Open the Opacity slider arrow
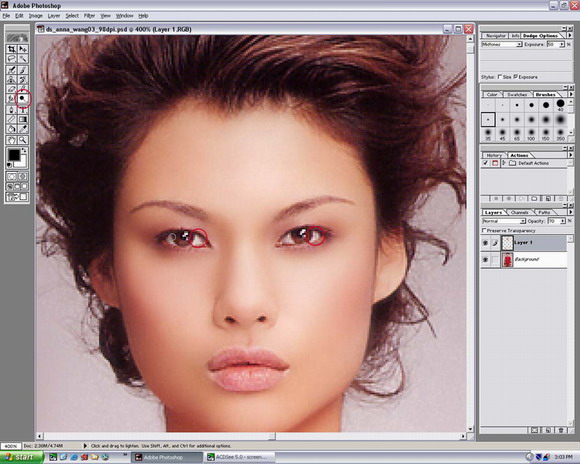 pos(563,221)
